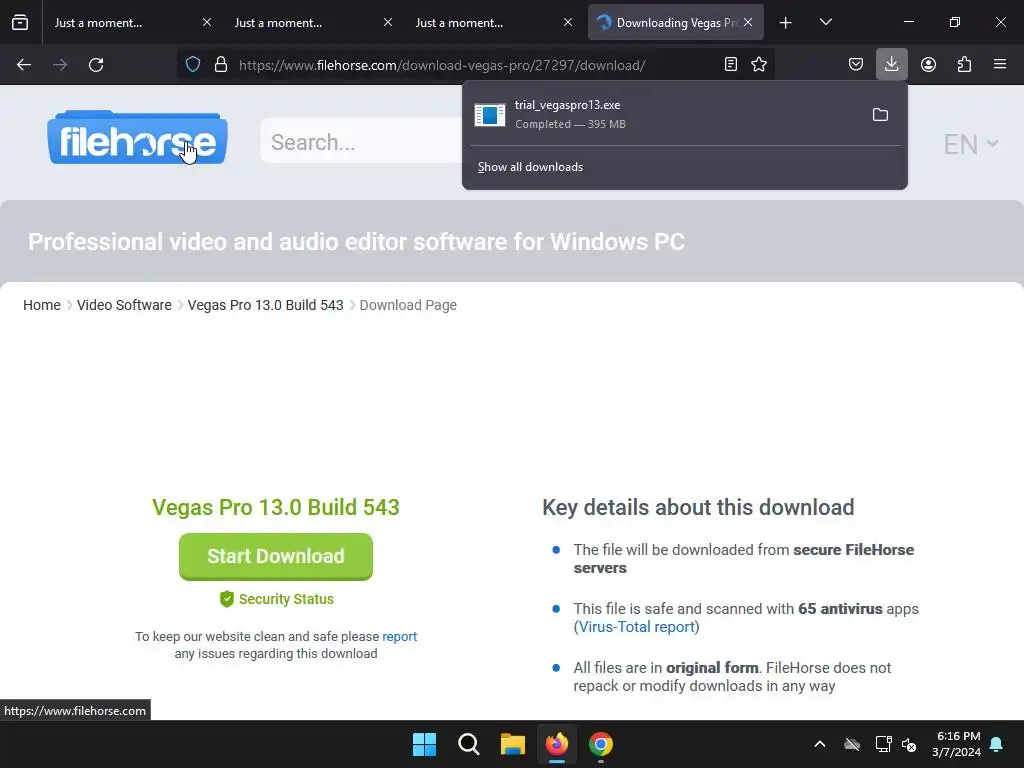The image size is (1024, 768).
Task: Go to Home breadcrumb
Action: (x=42, y=305)
